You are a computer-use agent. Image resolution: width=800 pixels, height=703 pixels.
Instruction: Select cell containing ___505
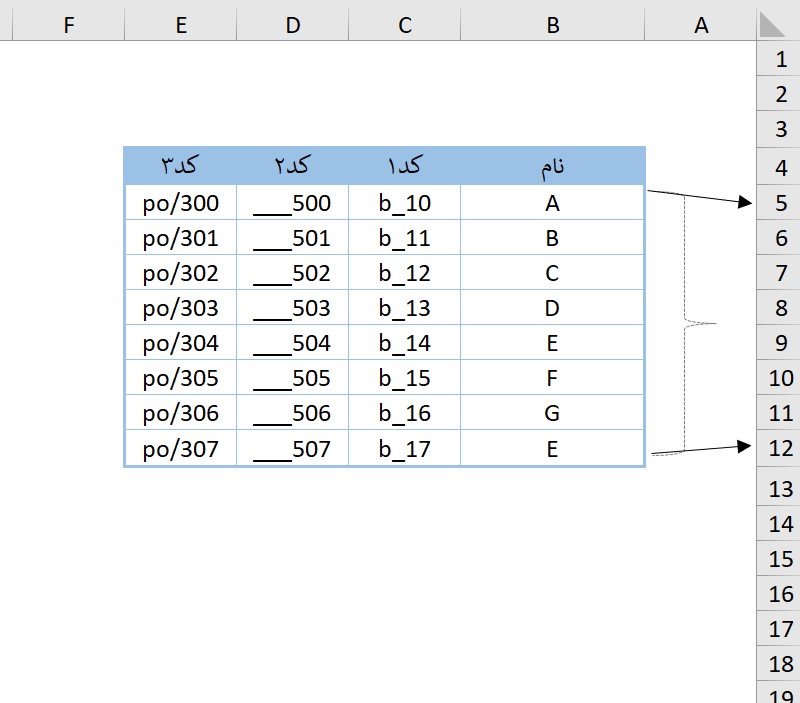(292, 378)
